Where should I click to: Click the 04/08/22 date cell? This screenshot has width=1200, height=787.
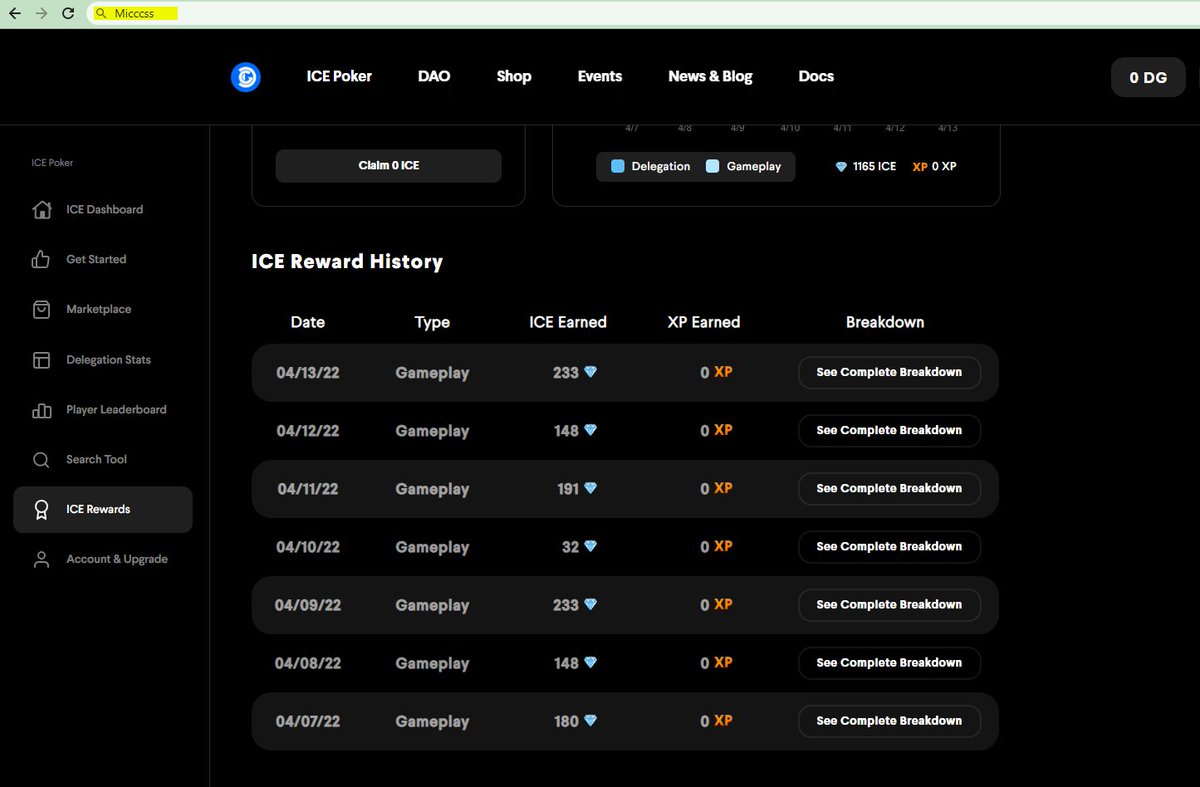click(308, 663)
